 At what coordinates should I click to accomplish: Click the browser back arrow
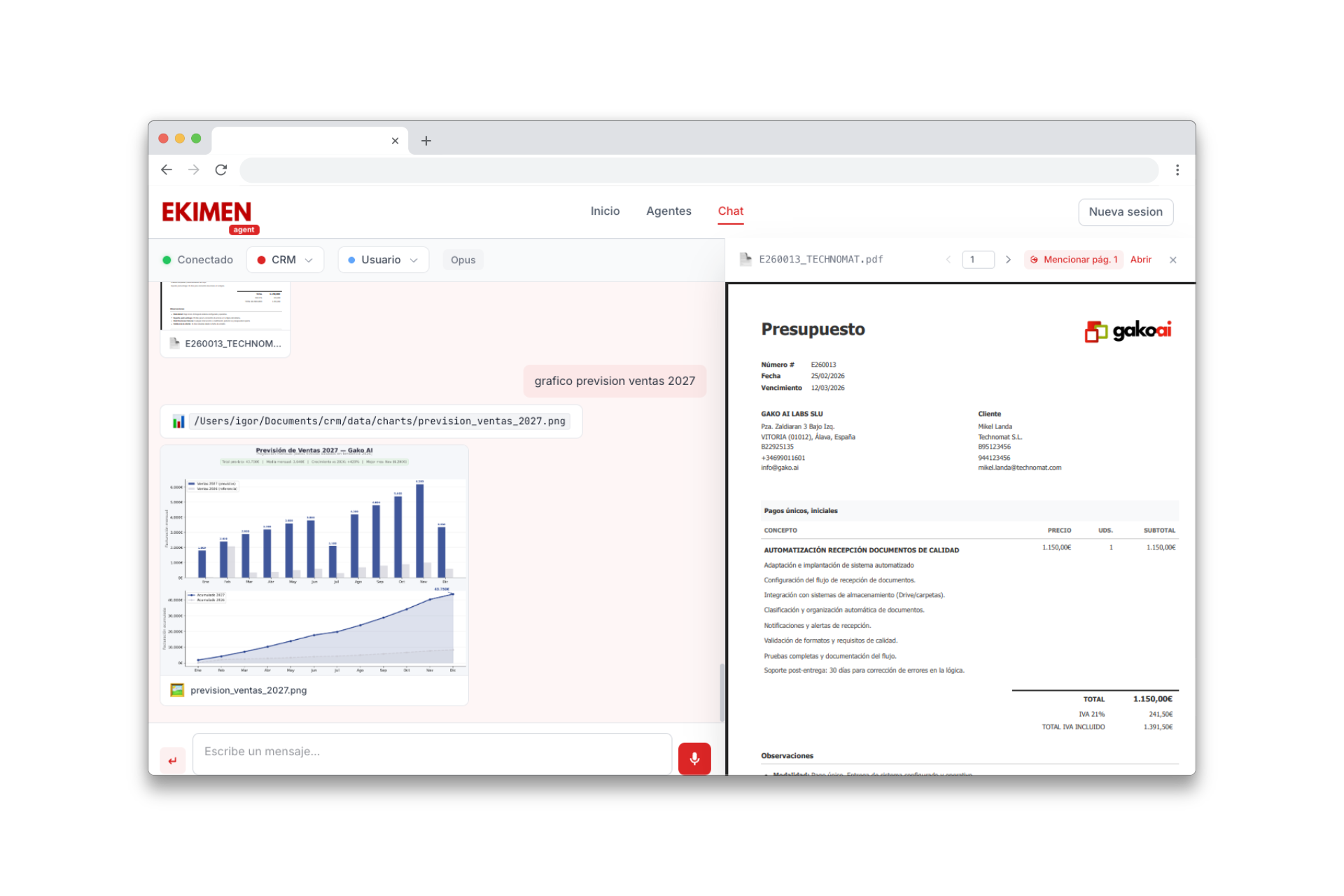pos(167,170)
